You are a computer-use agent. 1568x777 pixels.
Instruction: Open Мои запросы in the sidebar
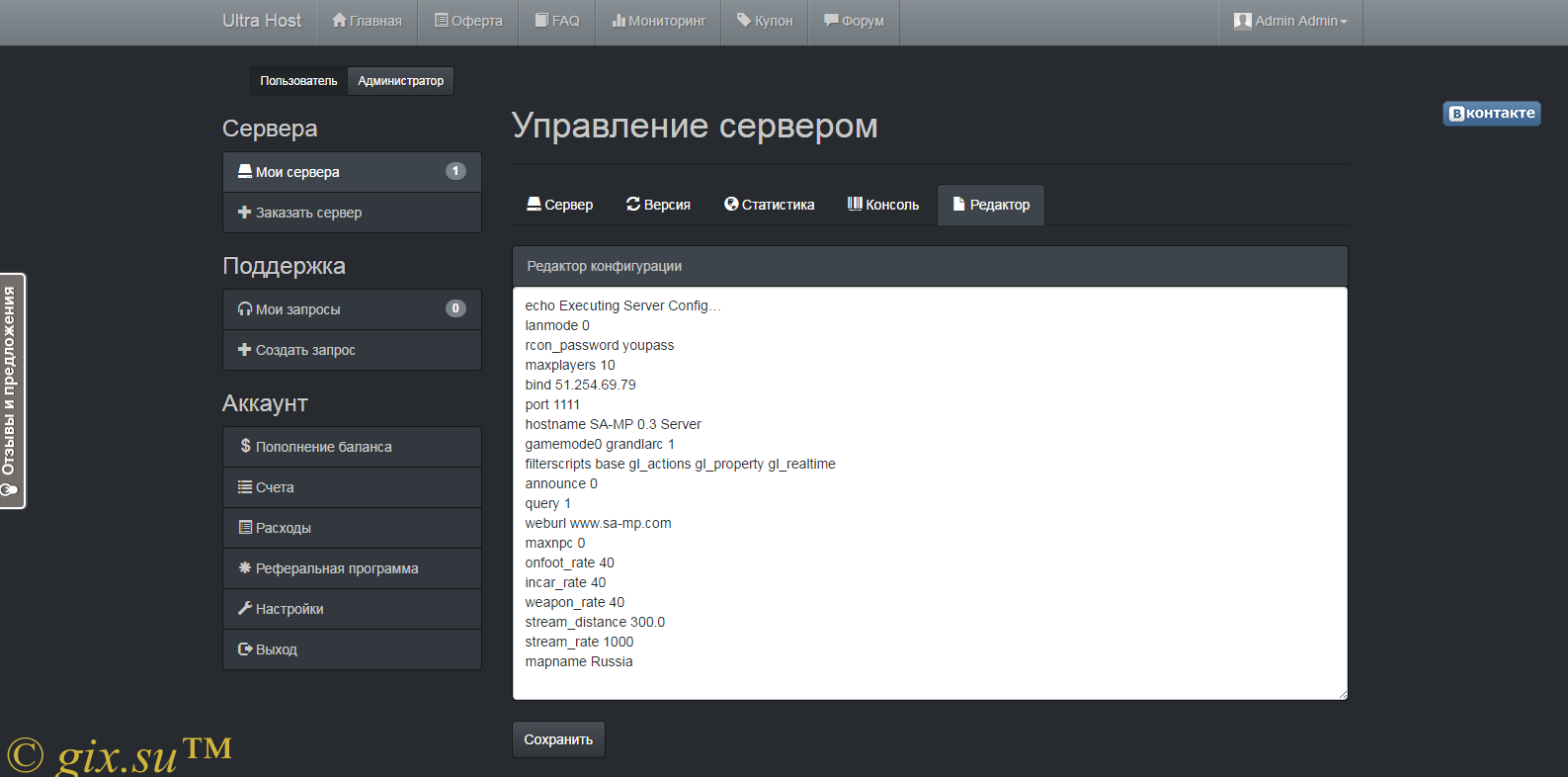(352, 309)
